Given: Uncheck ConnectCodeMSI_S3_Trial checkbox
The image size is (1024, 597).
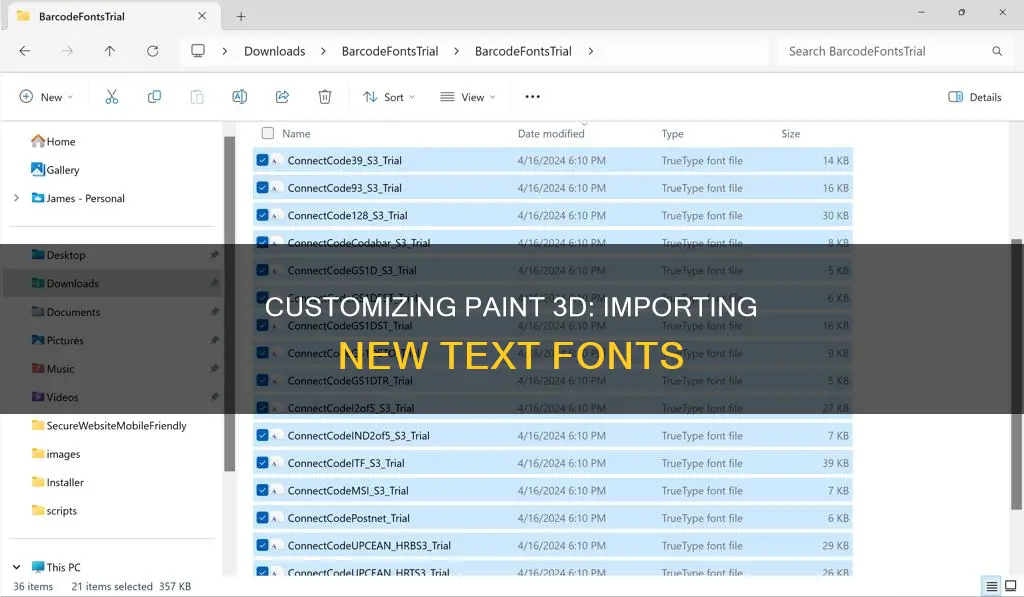Looking at the screenshot, I should [x=263, y=490].
